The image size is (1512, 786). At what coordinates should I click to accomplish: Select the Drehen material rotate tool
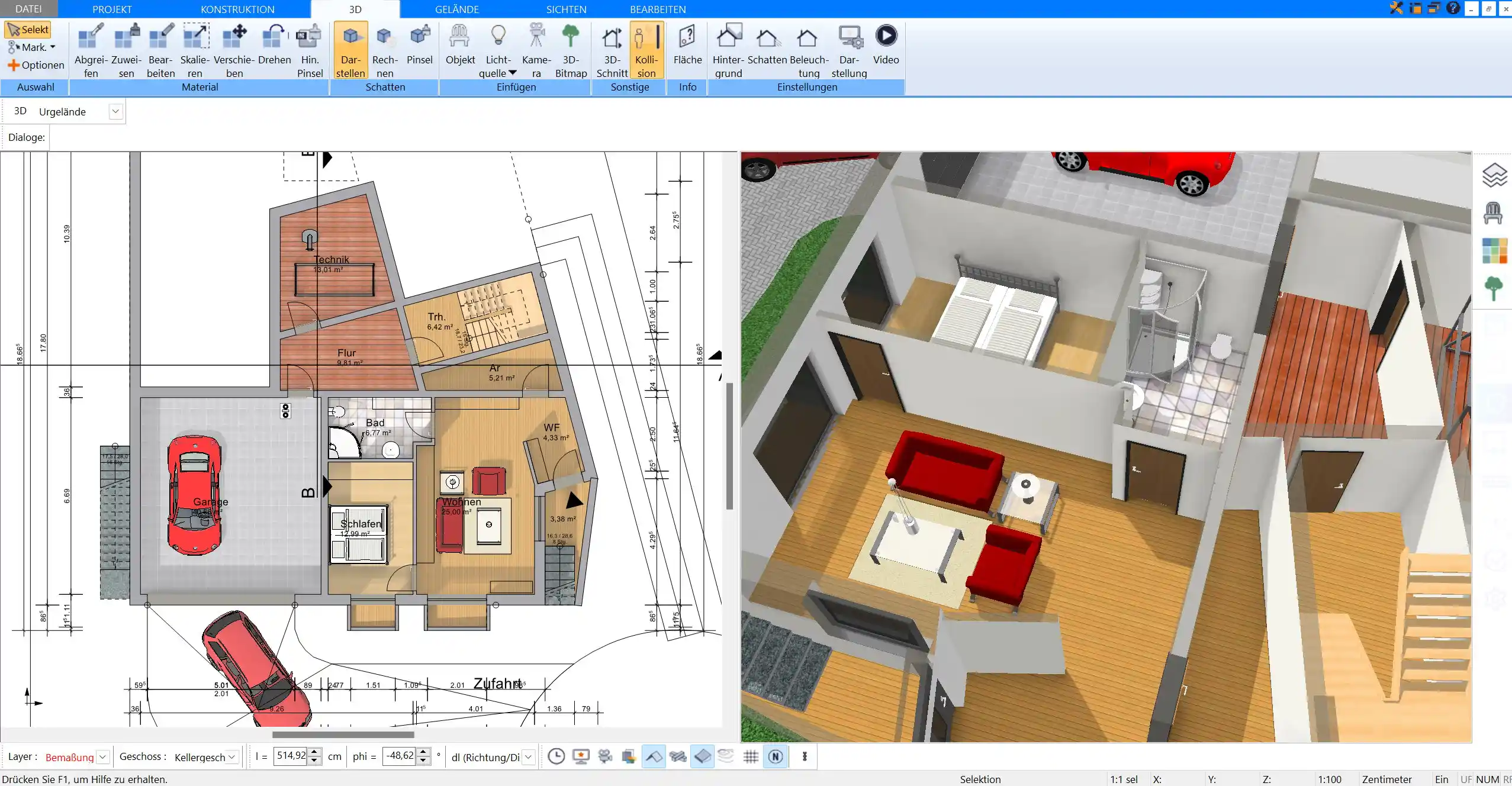275,44
